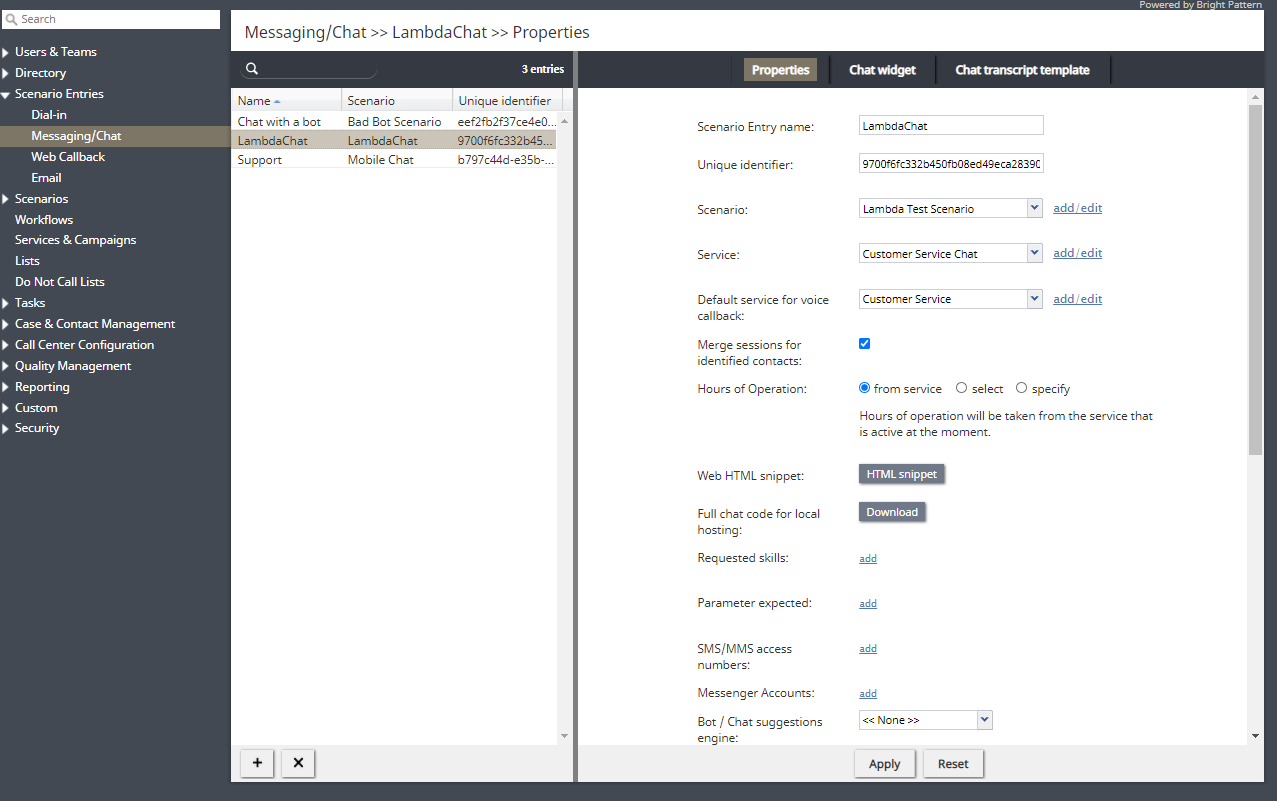
Task: Click the sort arrow on Name column
Action: (277, 101)
